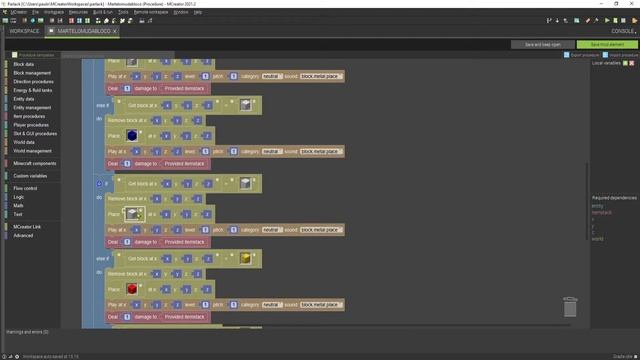The width and height of the screenshot is (640, 360).
Task: Click the pull down-arrow toolbar icon
Action: point(557,20)
